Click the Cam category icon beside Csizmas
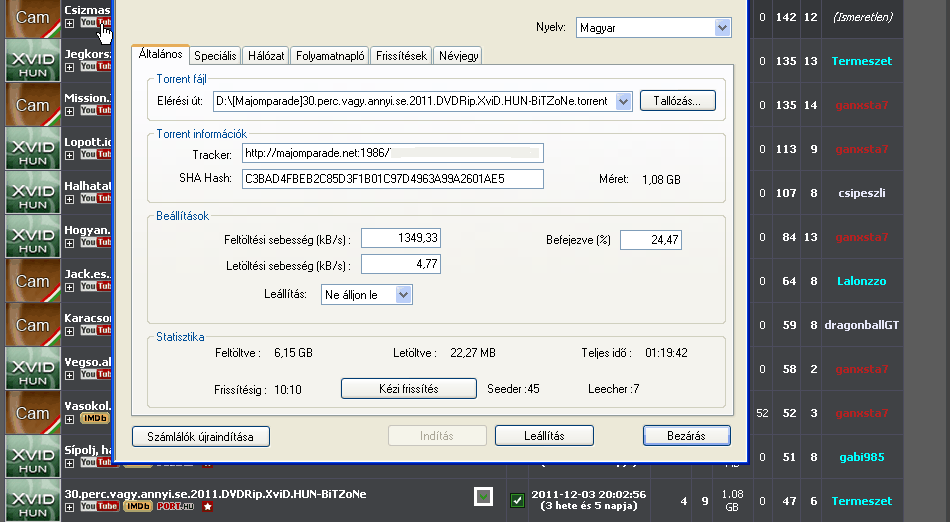The height and width of the screenshot is (522, 950). pyautogui.click(x=33, y=18)
